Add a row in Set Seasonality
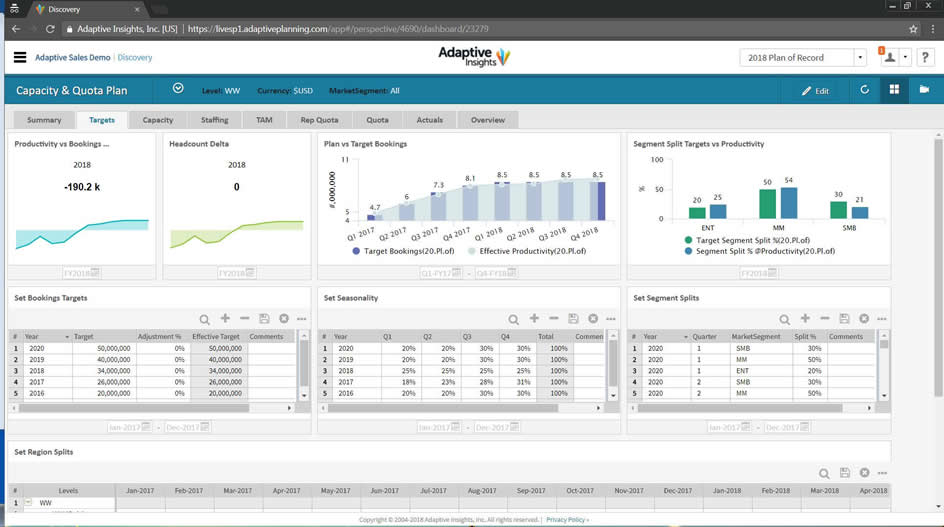 (534, 318)
